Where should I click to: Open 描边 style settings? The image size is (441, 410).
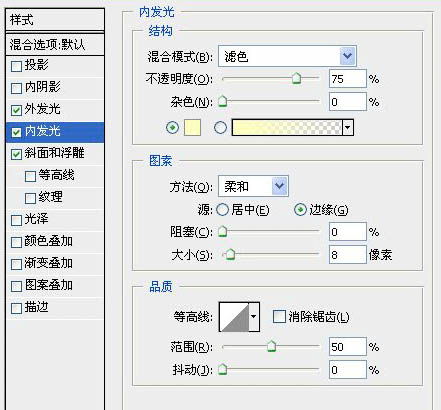click(x=37, y=307)
